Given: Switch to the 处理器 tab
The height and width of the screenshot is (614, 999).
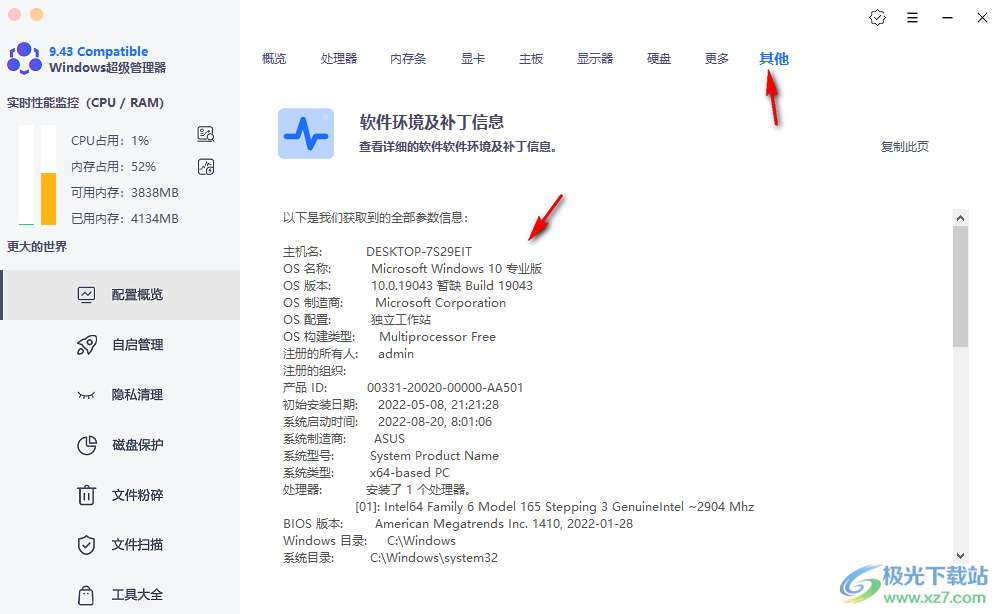Looking at the screenshot, I should [x=339, y=59].
